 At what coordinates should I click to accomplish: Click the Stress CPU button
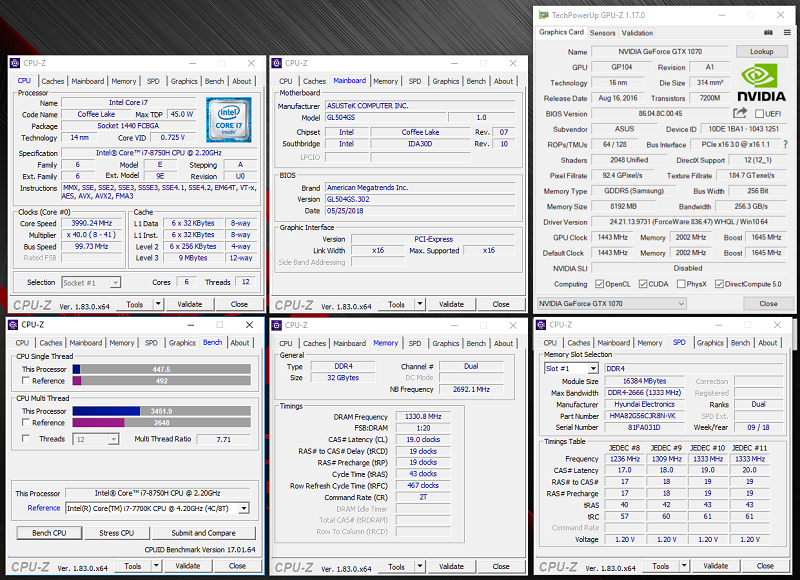coord(116,533)
